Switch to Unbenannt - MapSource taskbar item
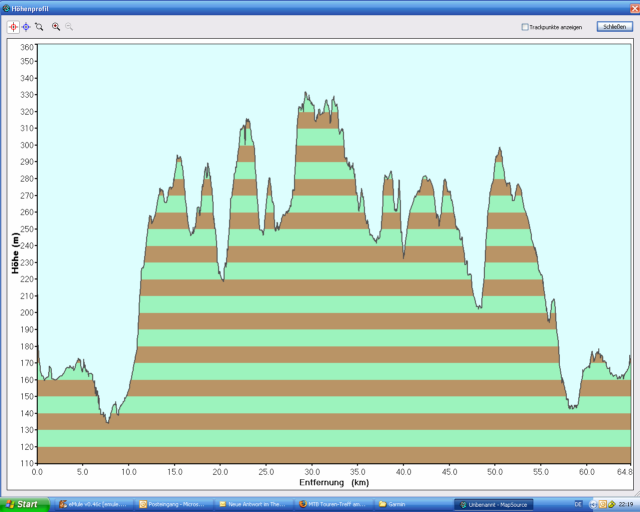This screenshot has width=640, height=512. point(493,504)
